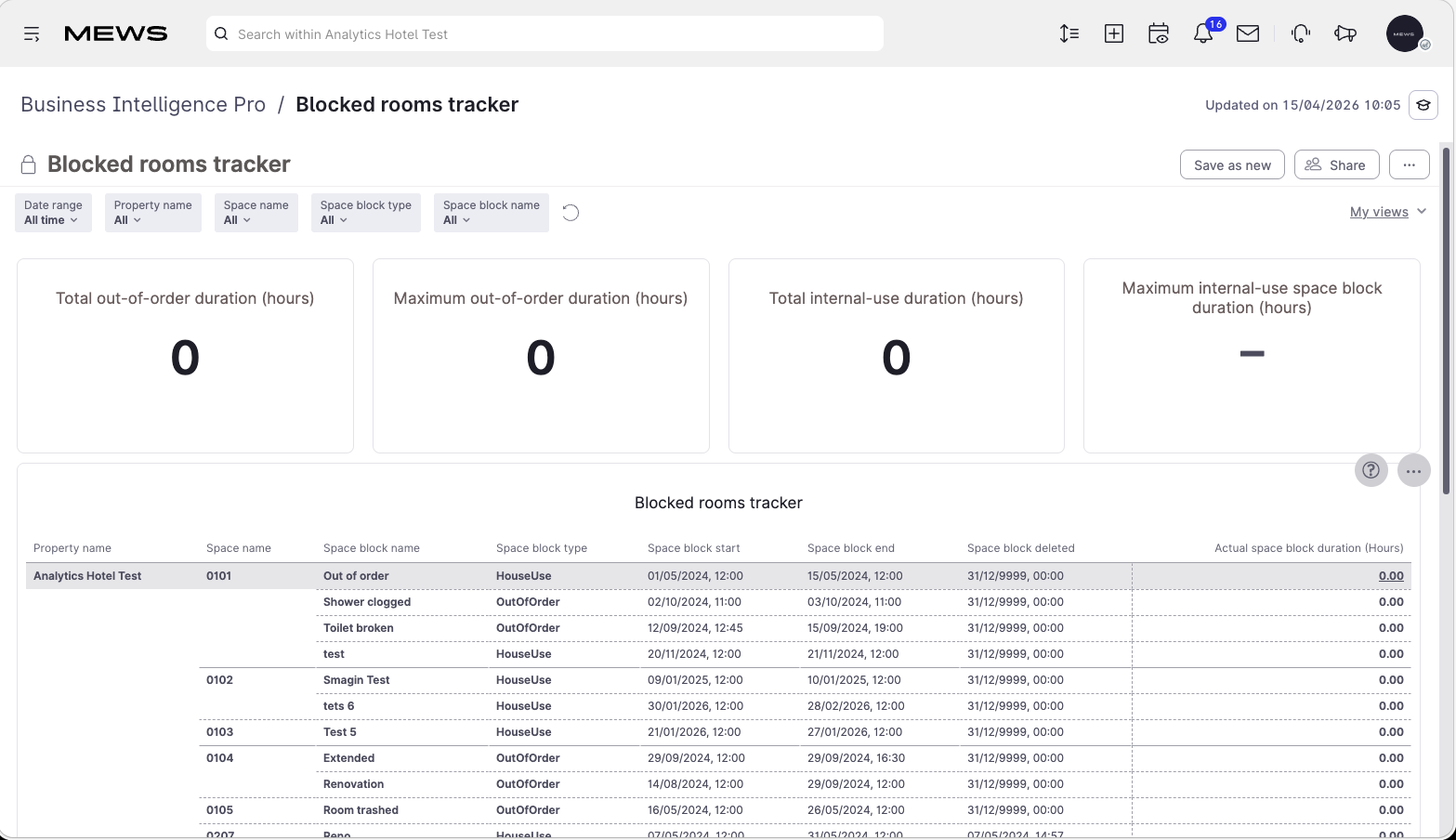Expand the Property name filter
The height and width of the screenshot is (840, 1456).
[x=152, y=213]
